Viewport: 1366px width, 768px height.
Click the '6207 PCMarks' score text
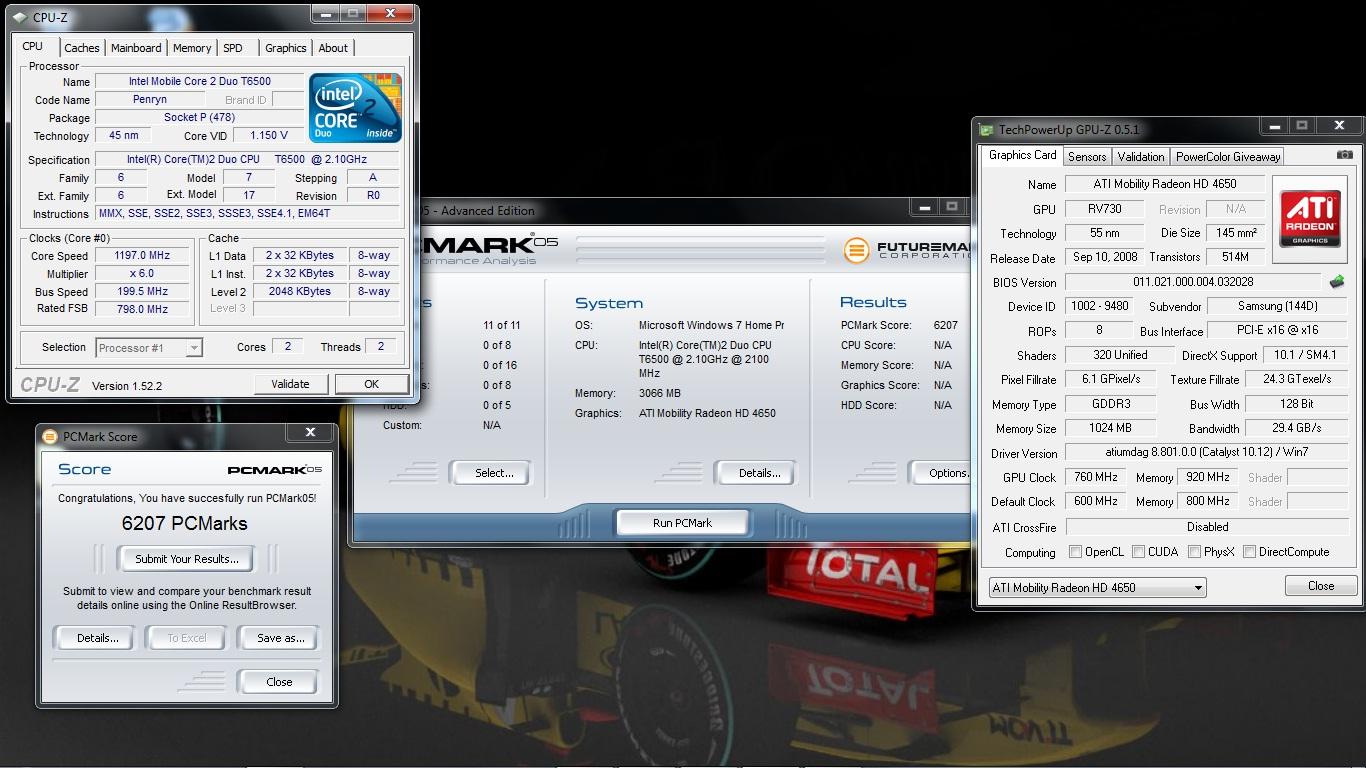(184, 523)
